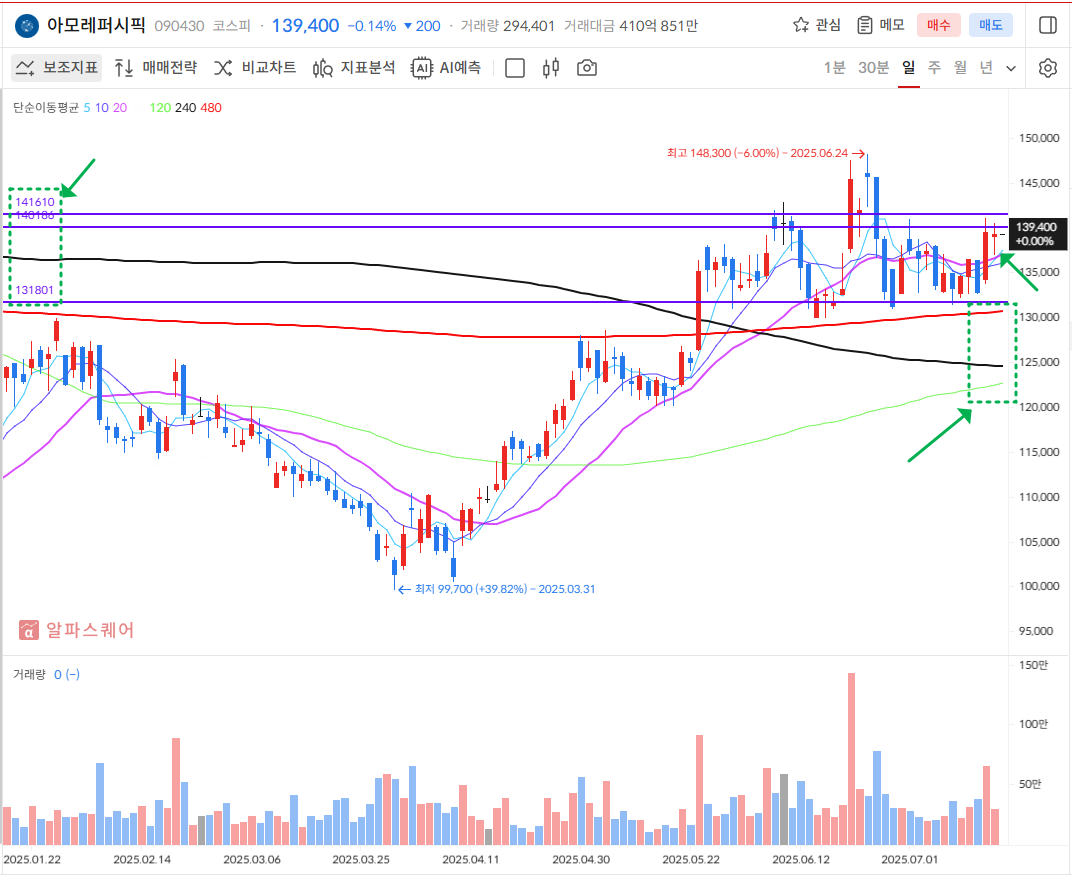This screenshot has height=875, width=1072.
Task: Capture the chart with the camera icon
Action: pos(587,68)
